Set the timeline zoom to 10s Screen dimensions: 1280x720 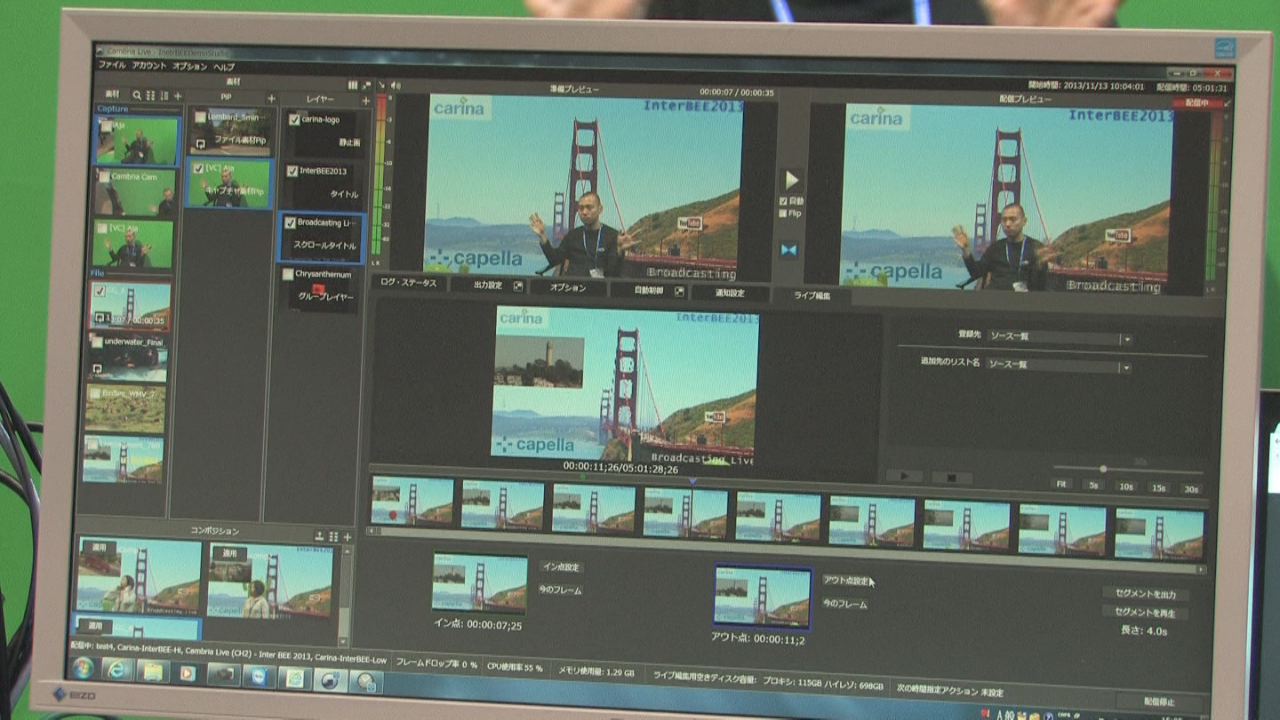click(x=1126, y=487)
